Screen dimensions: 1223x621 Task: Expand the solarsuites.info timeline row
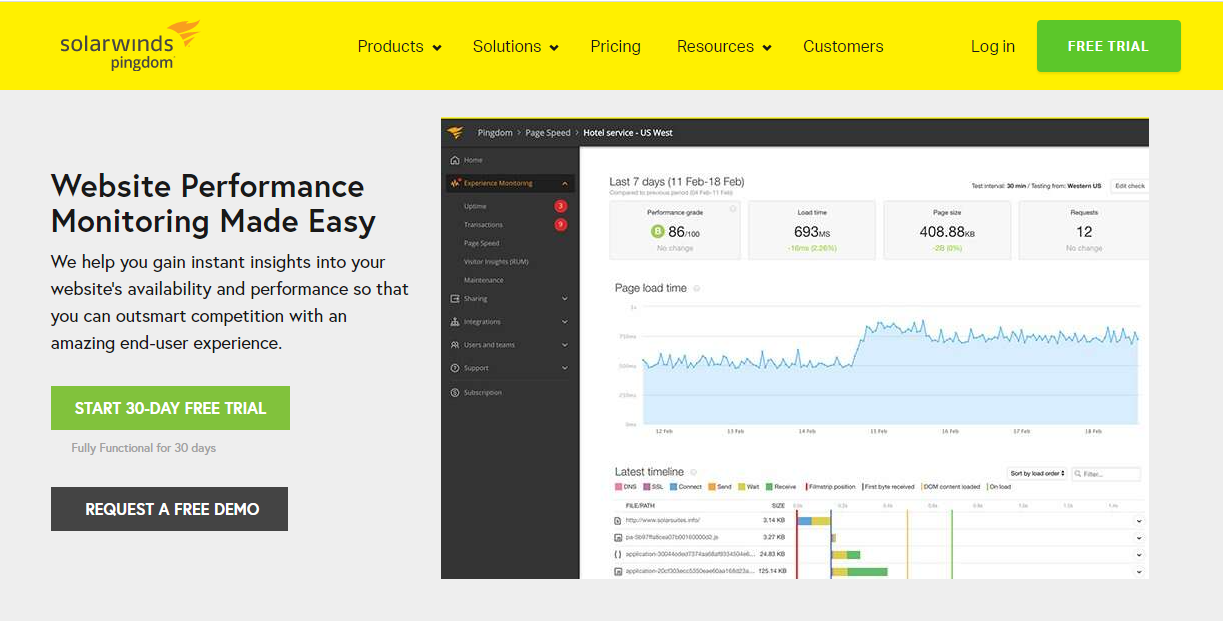[1139, 521]
